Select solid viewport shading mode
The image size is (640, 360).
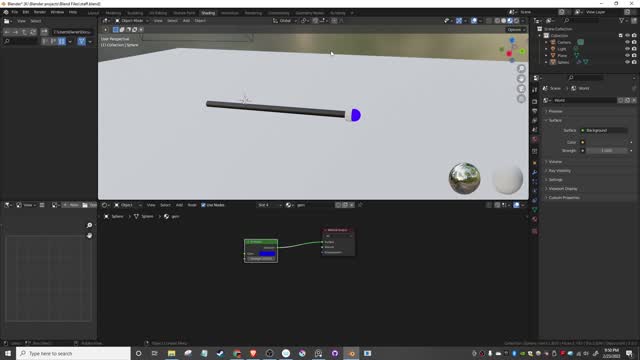pyautogui.click(x=504, y=20)
